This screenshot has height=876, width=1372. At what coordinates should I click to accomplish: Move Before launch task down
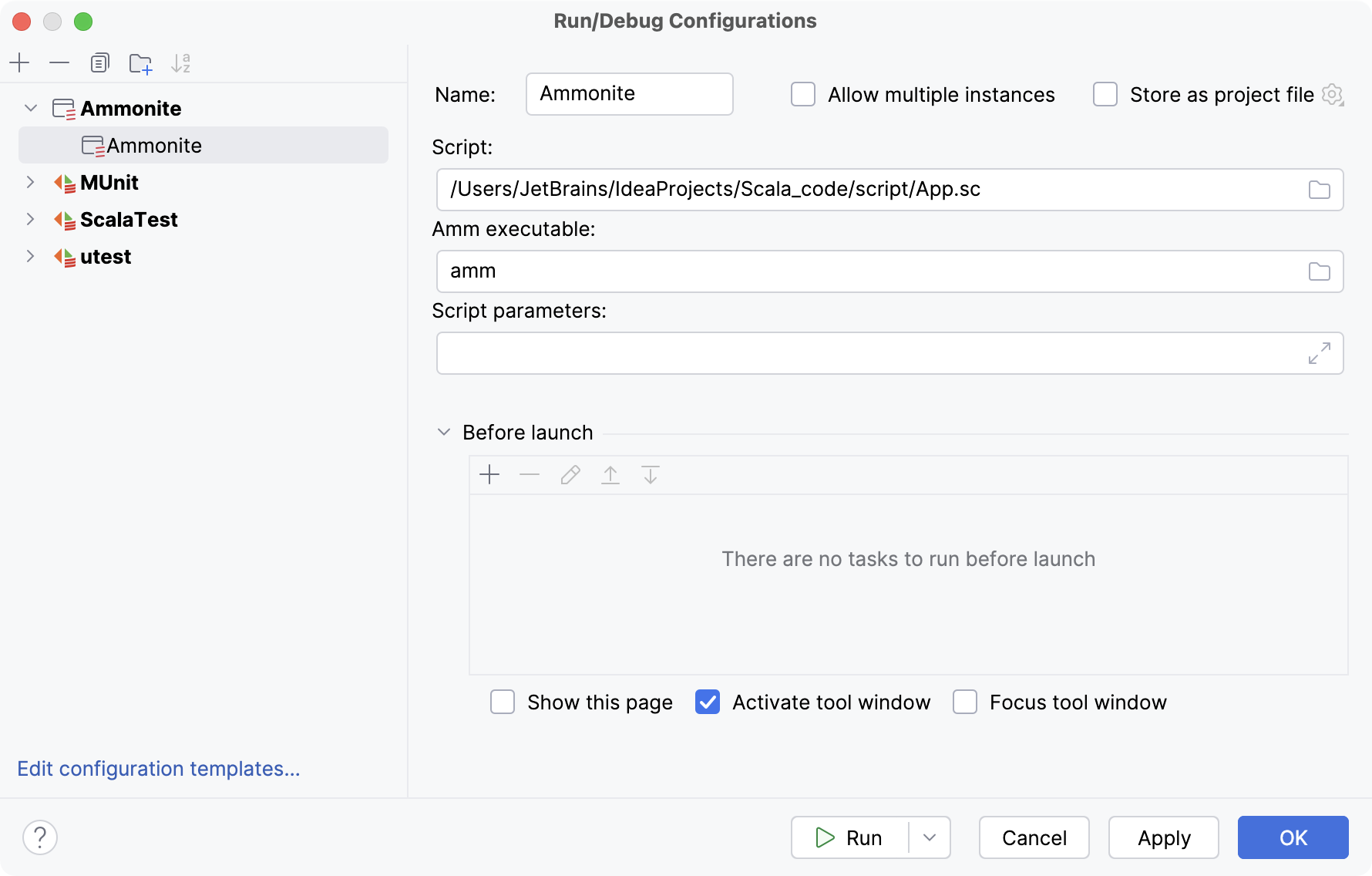pyautogui.click(x=651, y=474)
